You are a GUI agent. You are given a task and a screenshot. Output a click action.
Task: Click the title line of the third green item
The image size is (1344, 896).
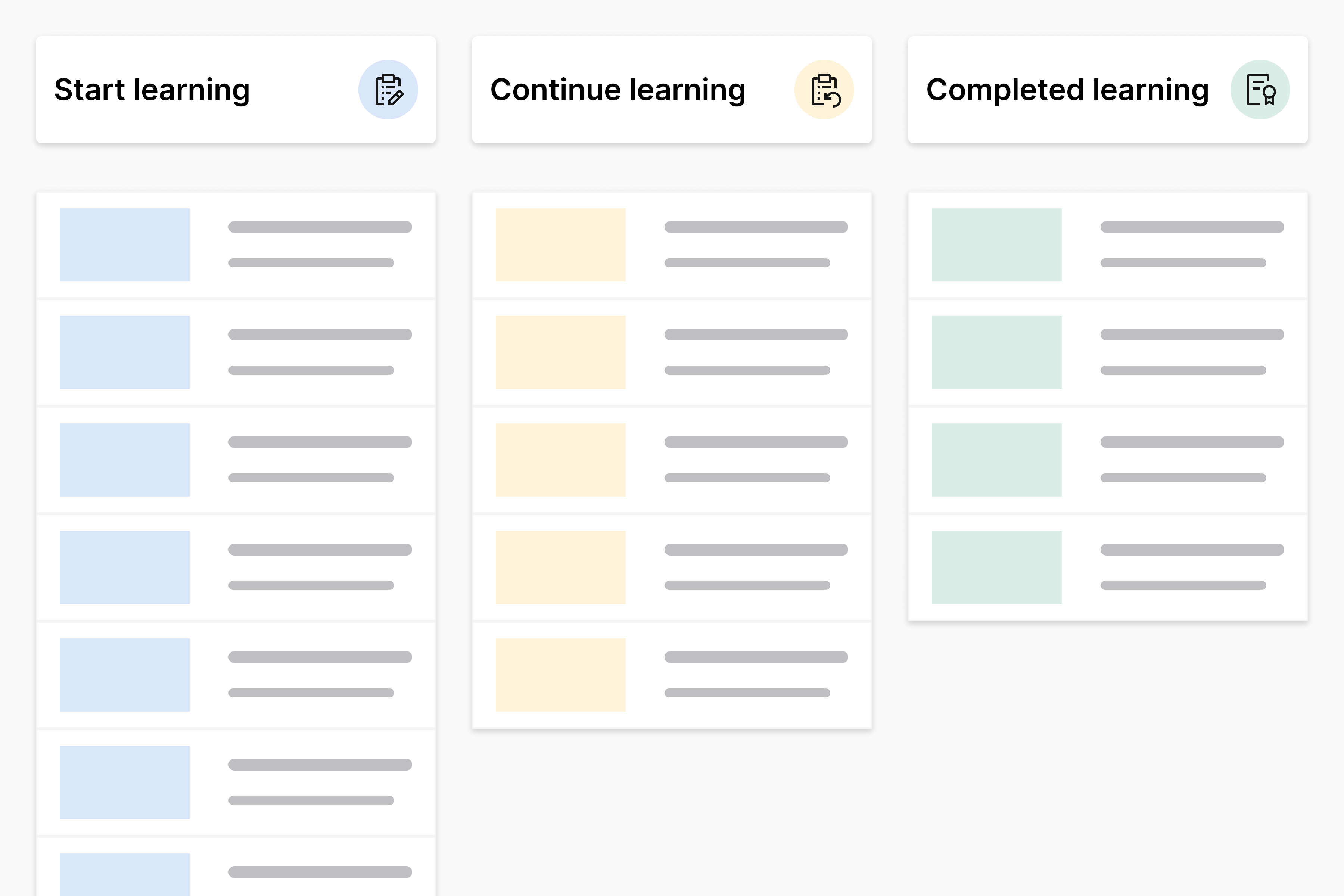click(1192, 442)
